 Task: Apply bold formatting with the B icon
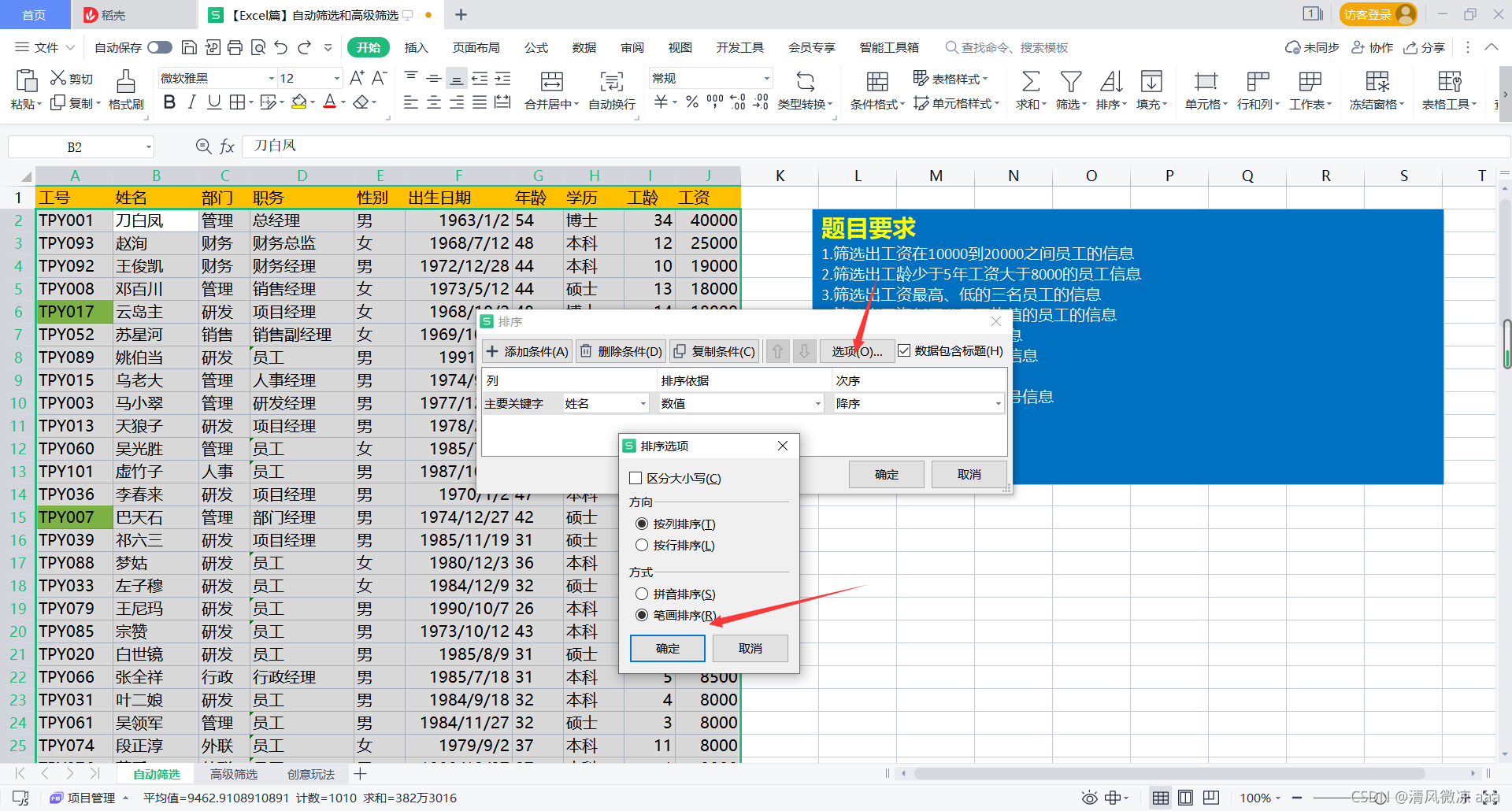point(169,102)
